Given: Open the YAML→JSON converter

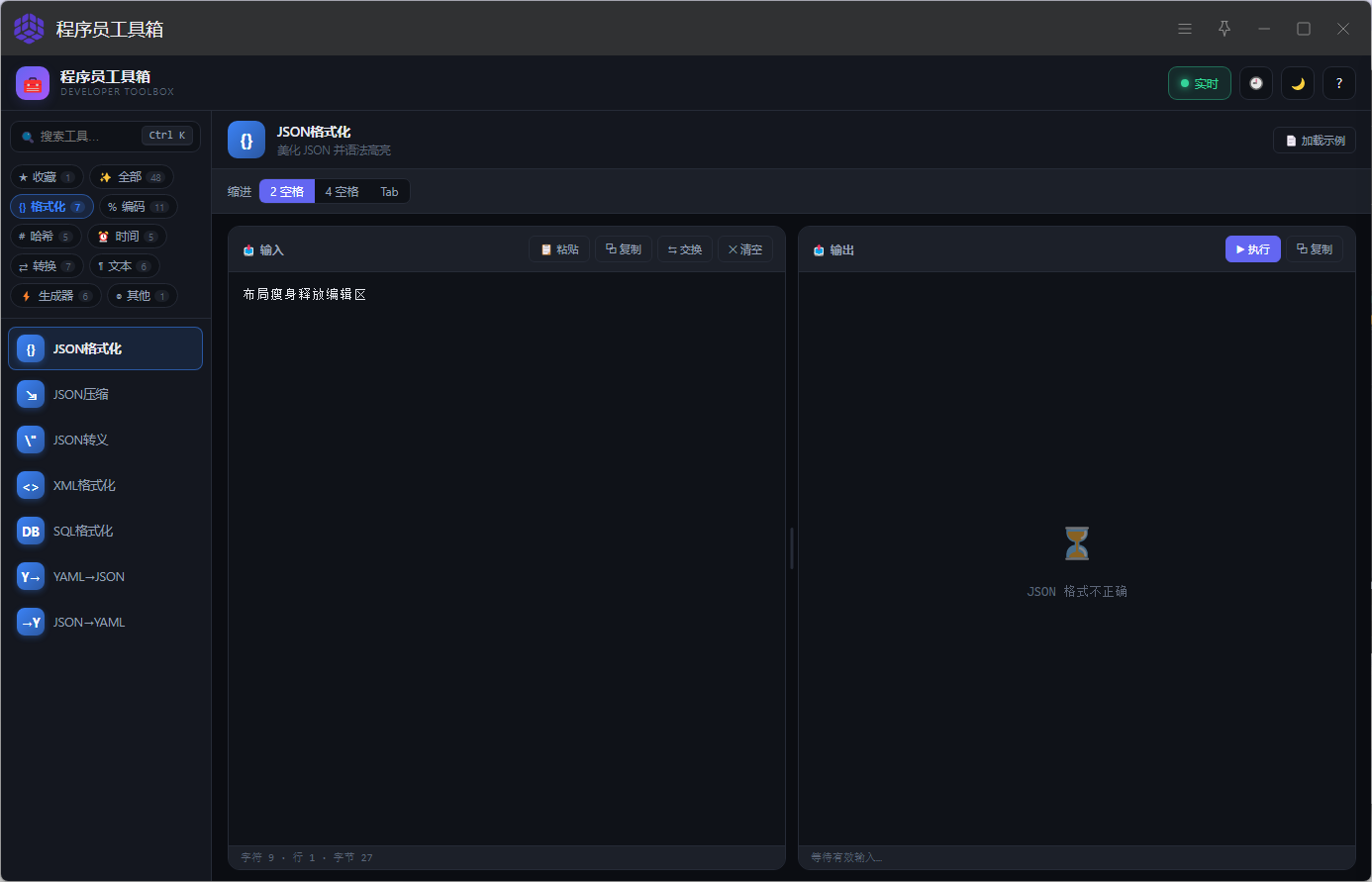Looking at the screenshot, I should (105, 576).
